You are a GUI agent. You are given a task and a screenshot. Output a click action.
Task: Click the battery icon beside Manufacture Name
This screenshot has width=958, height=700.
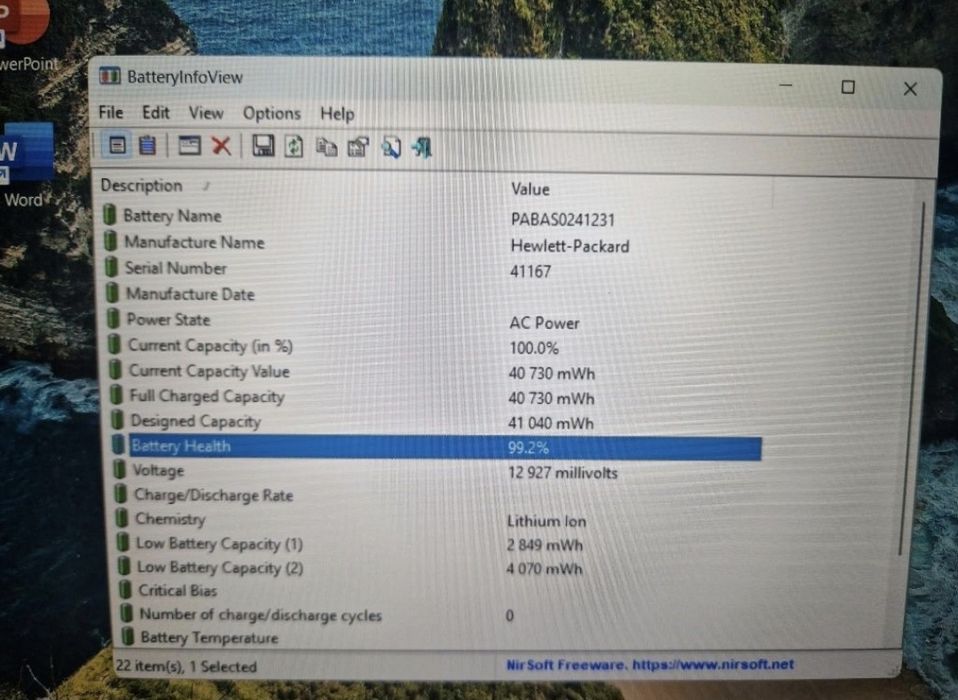pyautogui.click(x=111, y=241)
